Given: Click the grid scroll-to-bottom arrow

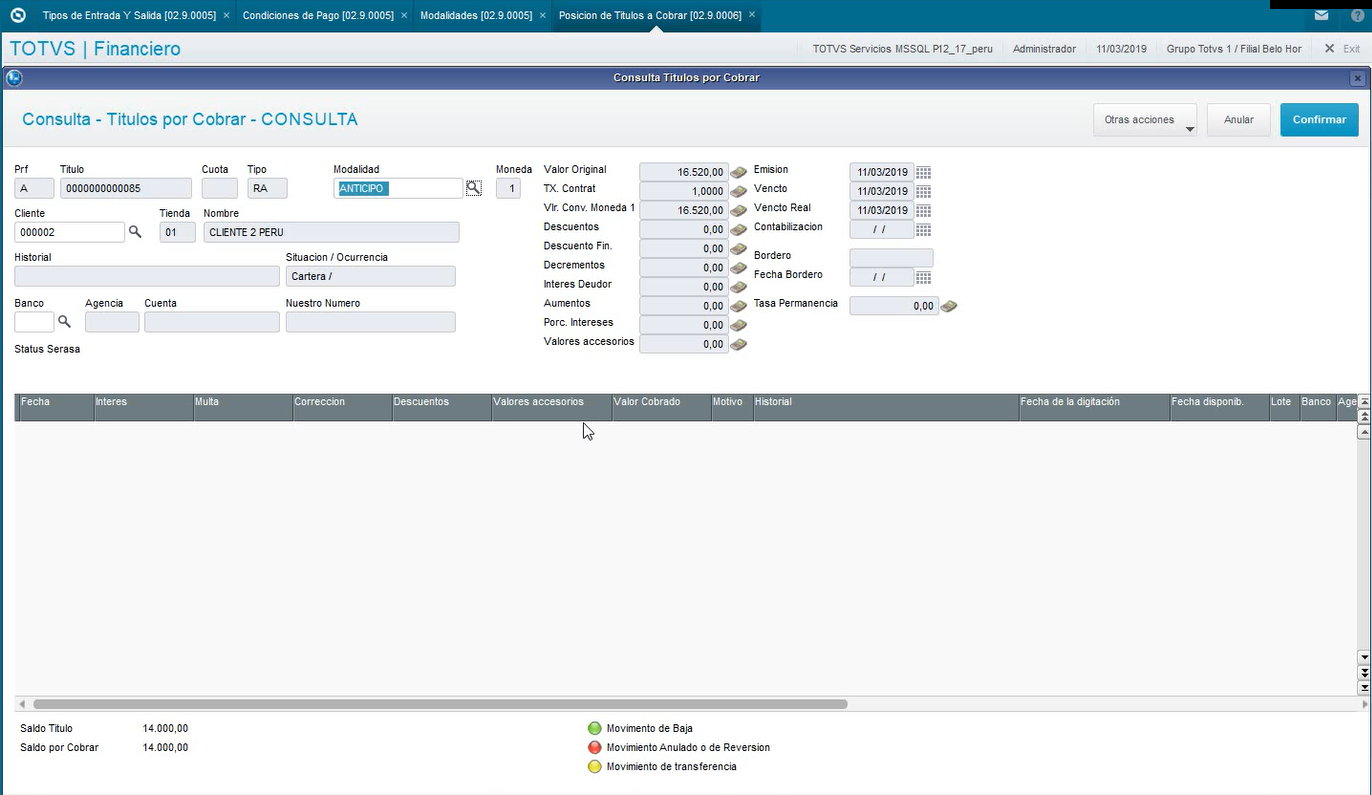Looking at the screenshot, I should coord(1363,688).
